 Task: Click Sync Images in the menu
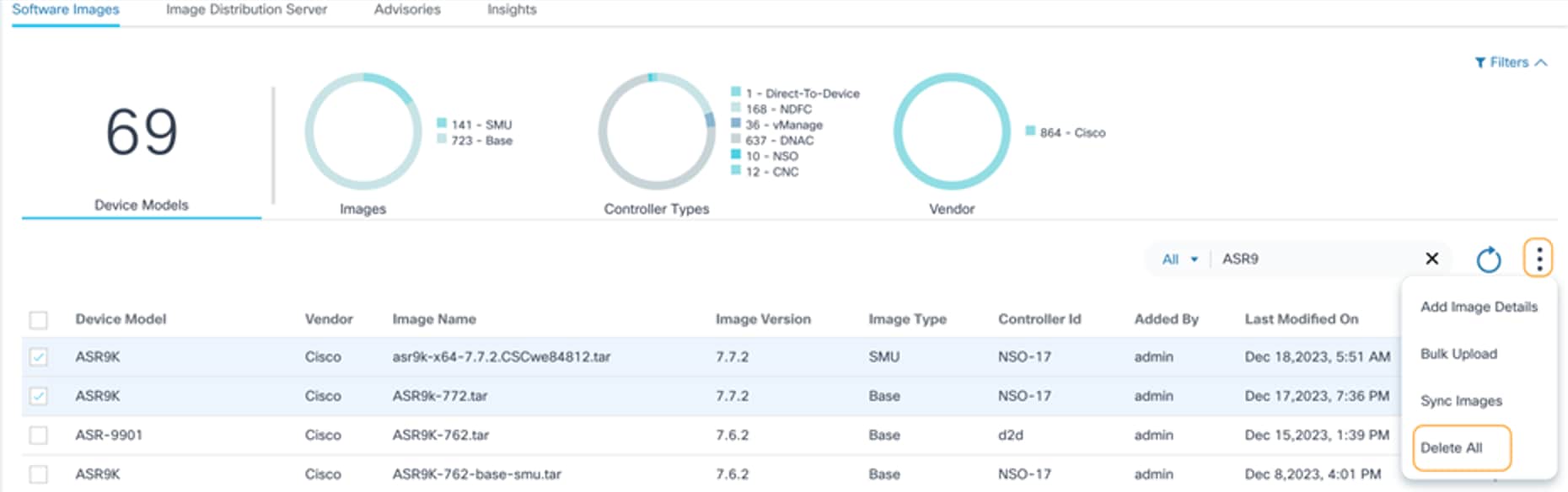1461,401
